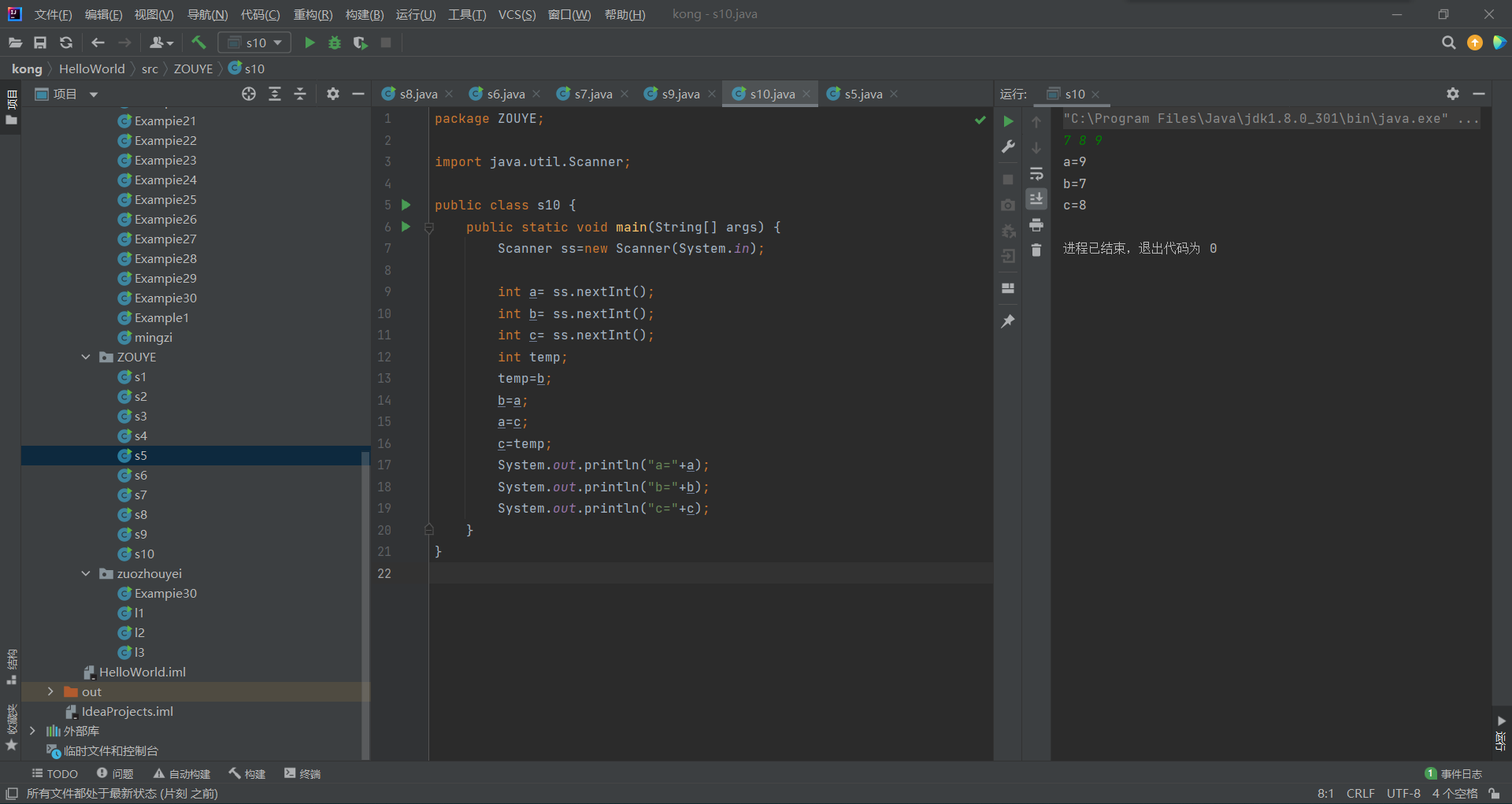The image size is (1512, 804).
Task: Expand the out folder in the project tree
Action: pos(50,691)
